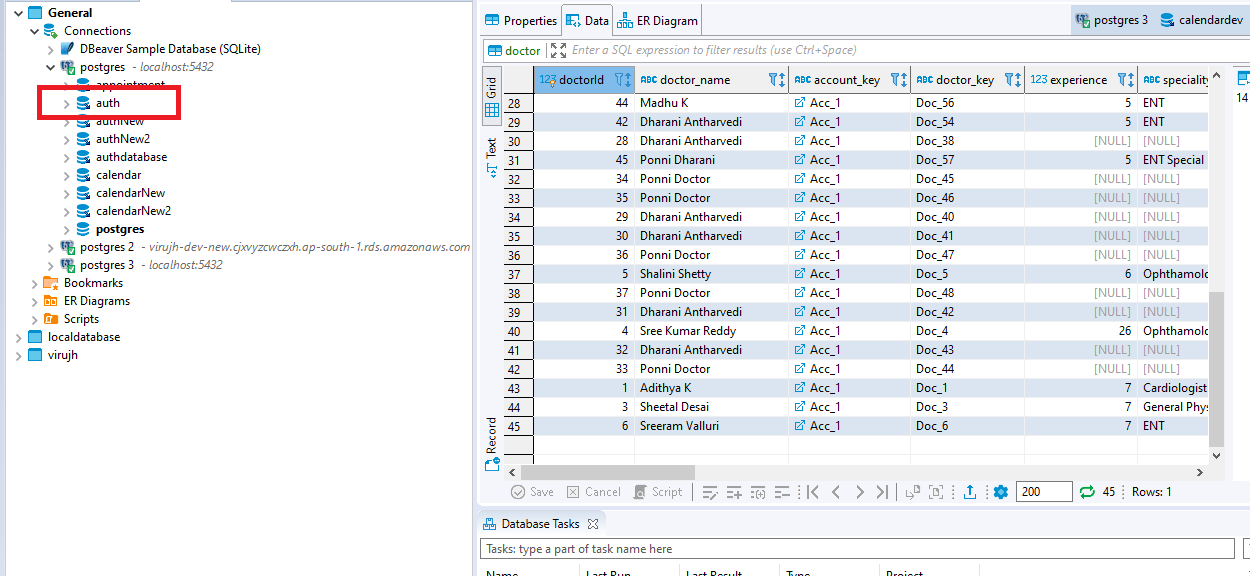
Task: Click the sort arrows on doctor_name column
Action: coord(783,80)
